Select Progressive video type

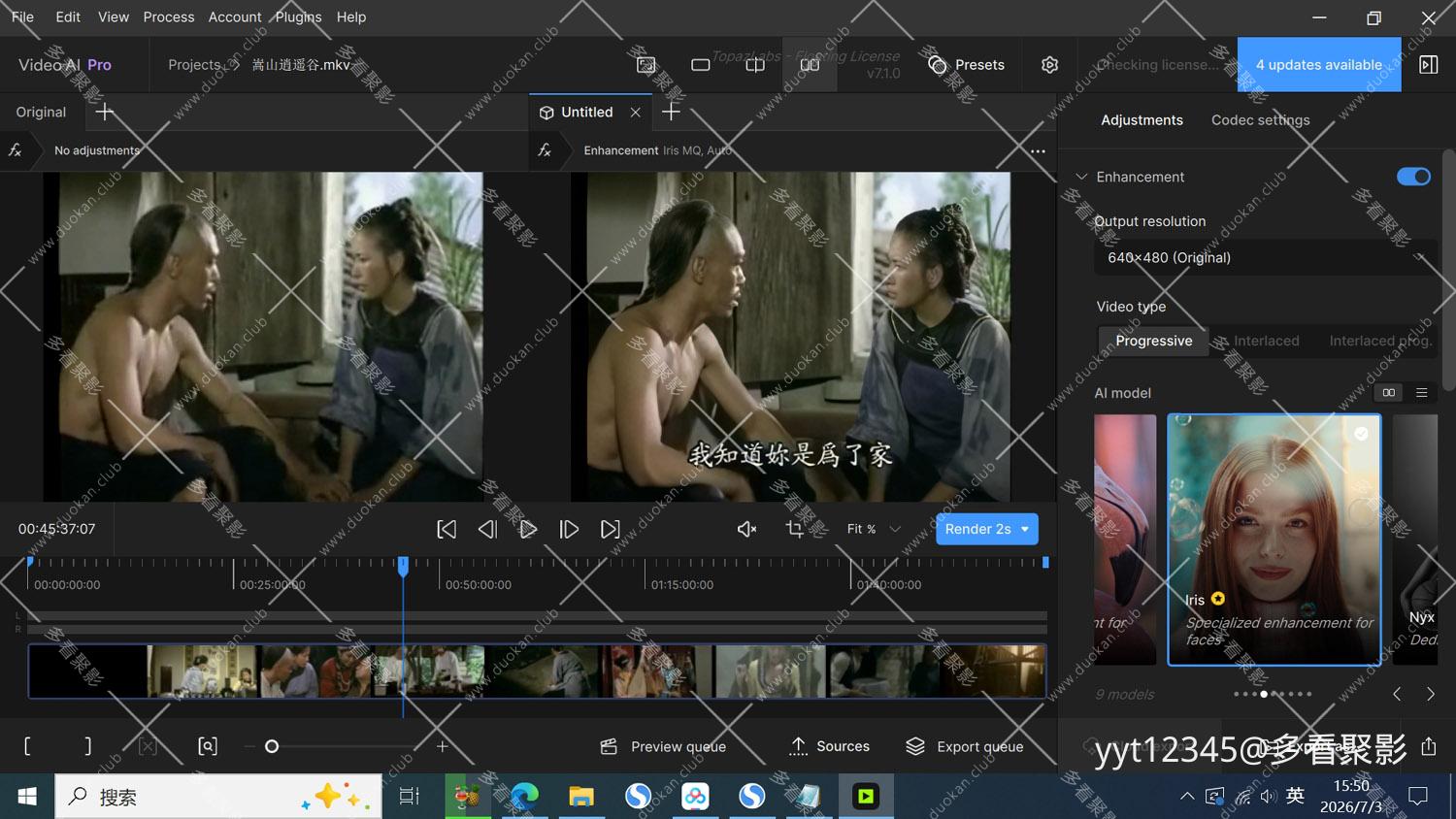(x=1154, y=341)
